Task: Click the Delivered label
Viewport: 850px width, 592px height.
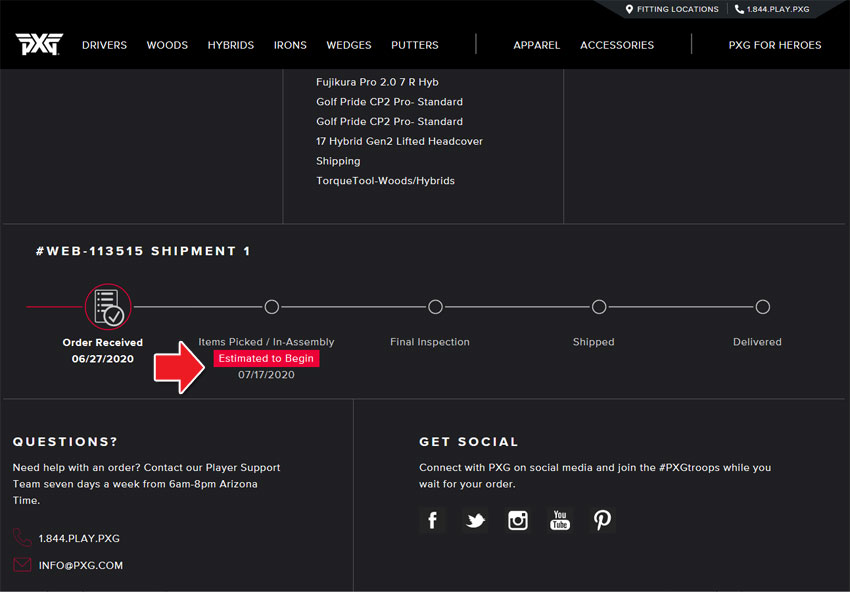Action: (x=757, y=342)
